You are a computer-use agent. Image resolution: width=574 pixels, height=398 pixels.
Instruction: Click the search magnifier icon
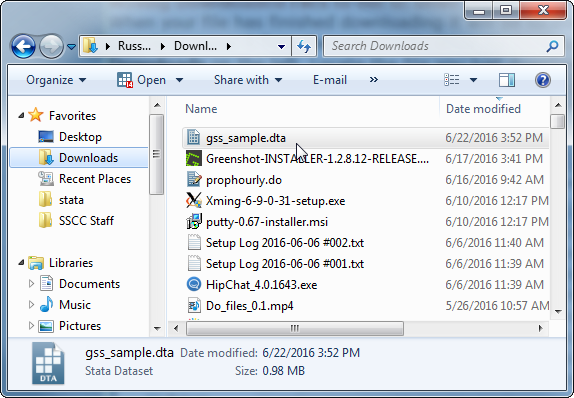tap(552, 46)
